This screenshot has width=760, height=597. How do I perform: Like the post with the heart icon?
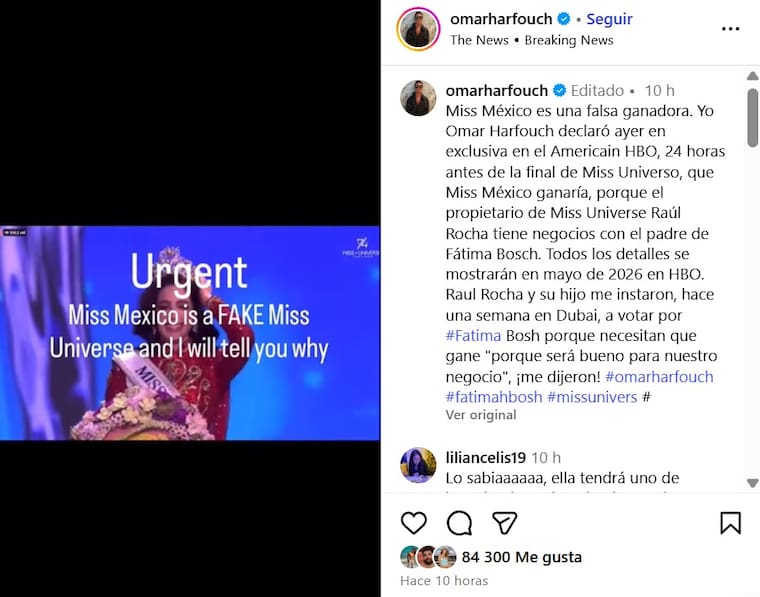pos(413,523)
